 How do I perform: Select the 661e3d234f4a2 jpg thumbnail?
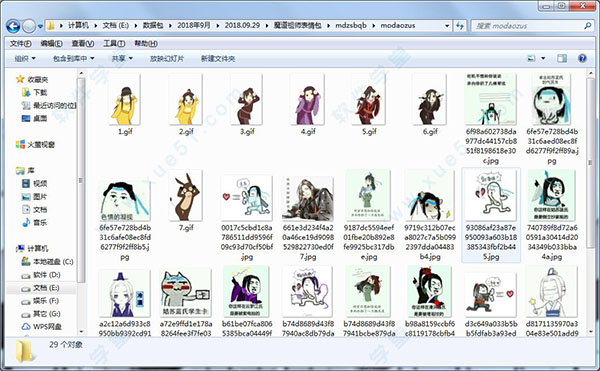pos(308,199)
